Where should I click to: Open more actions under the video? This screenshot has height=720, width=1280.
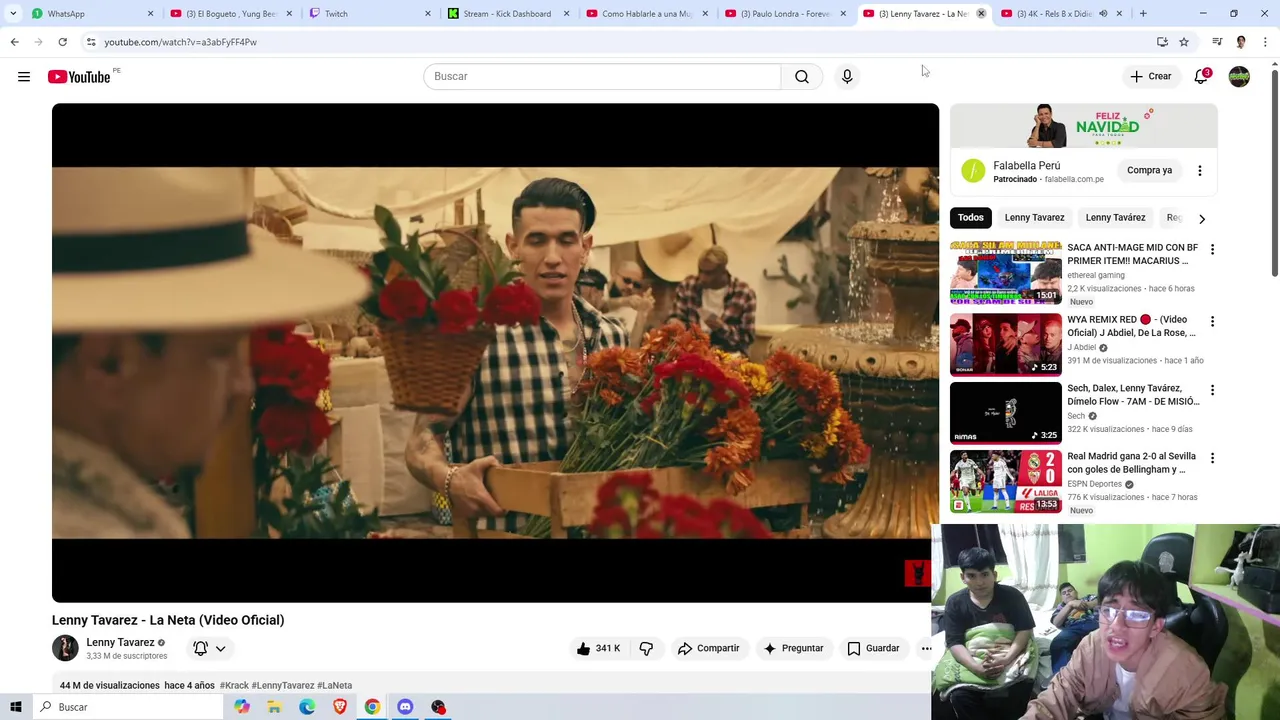(926, 648)
